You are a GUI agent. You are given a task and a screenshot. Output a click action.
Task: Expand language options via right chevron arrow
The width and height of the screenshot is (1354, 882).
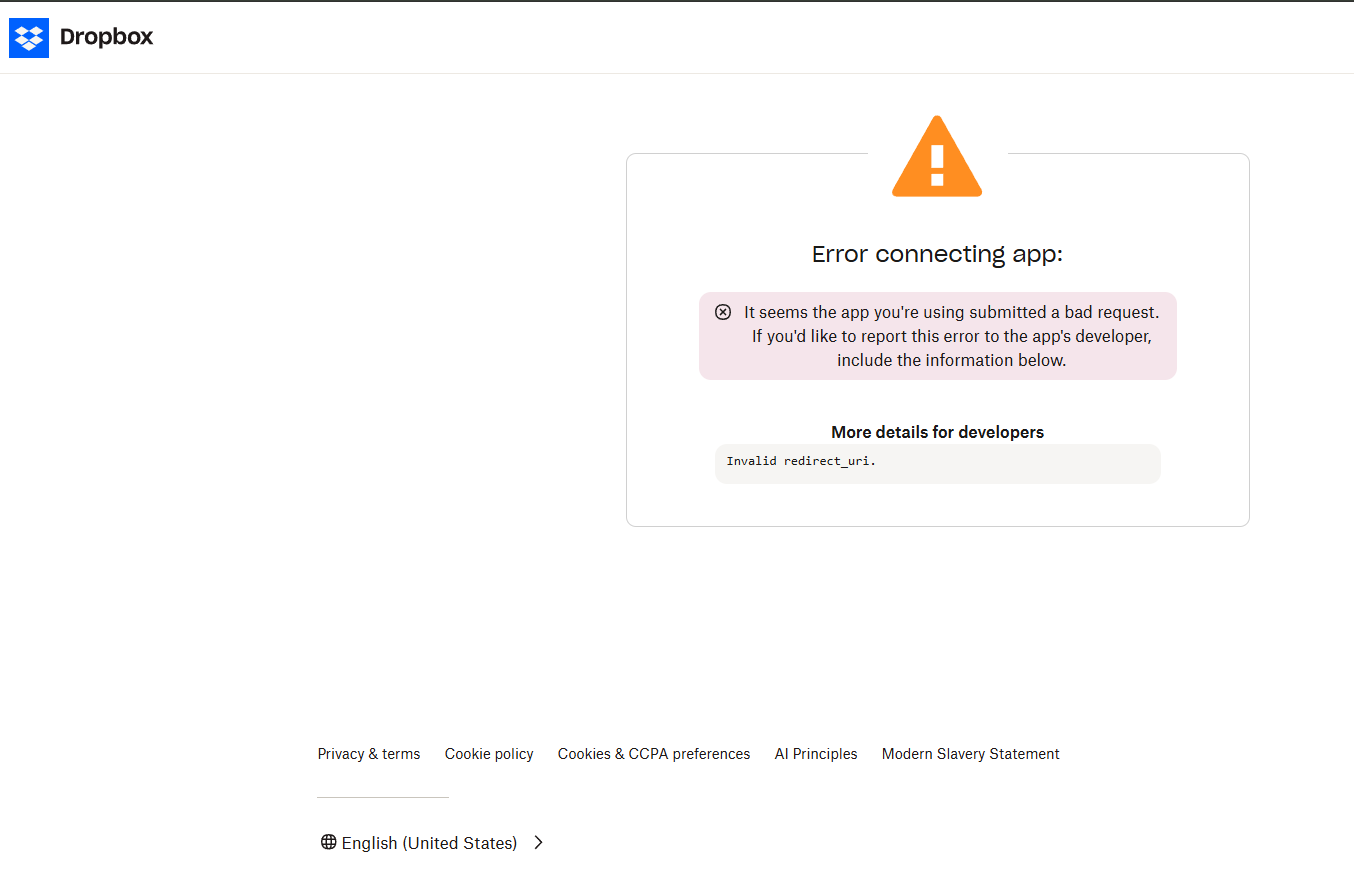[x=538, y=842]
